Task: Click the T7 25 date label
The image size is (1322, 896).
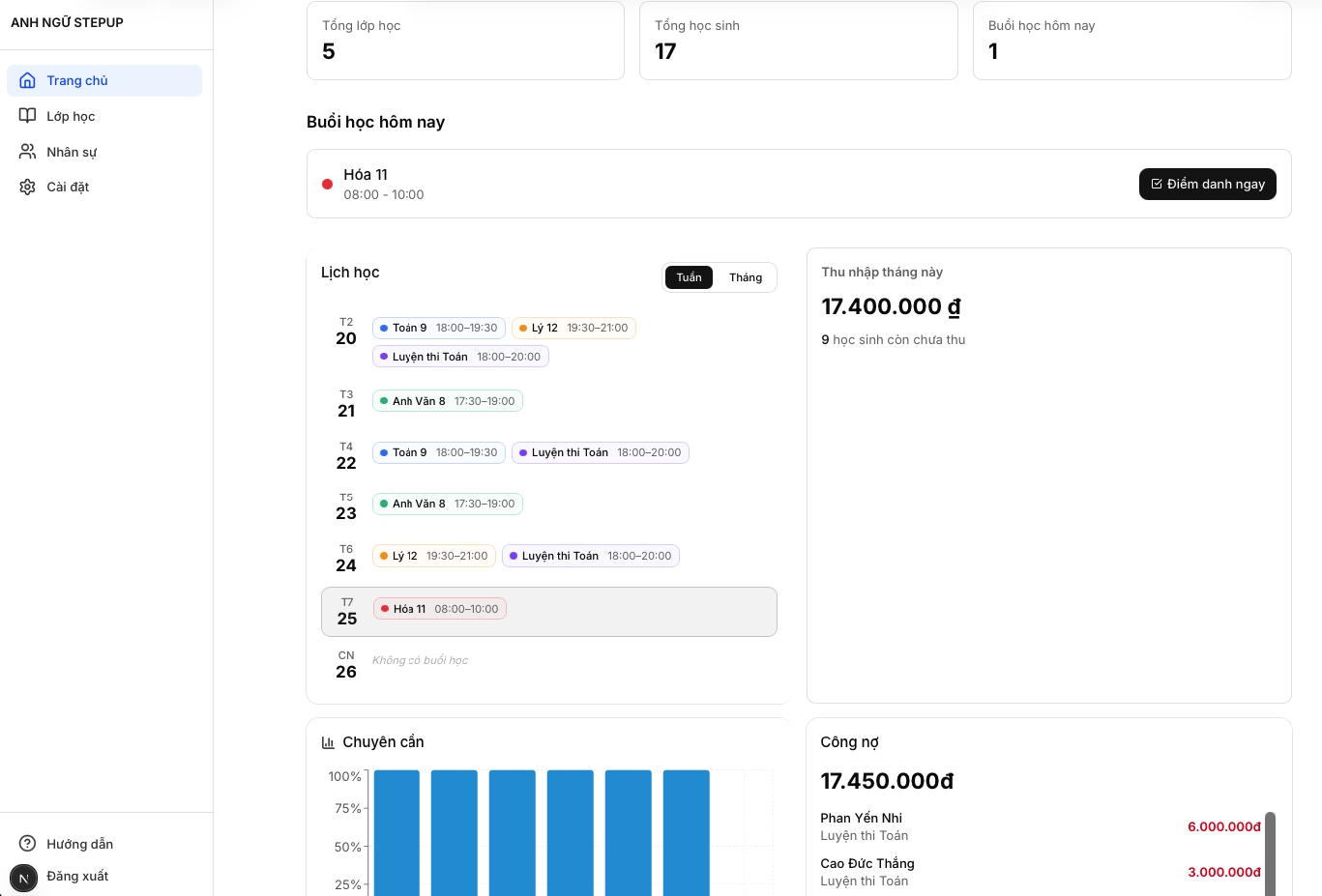Action: 347,612
